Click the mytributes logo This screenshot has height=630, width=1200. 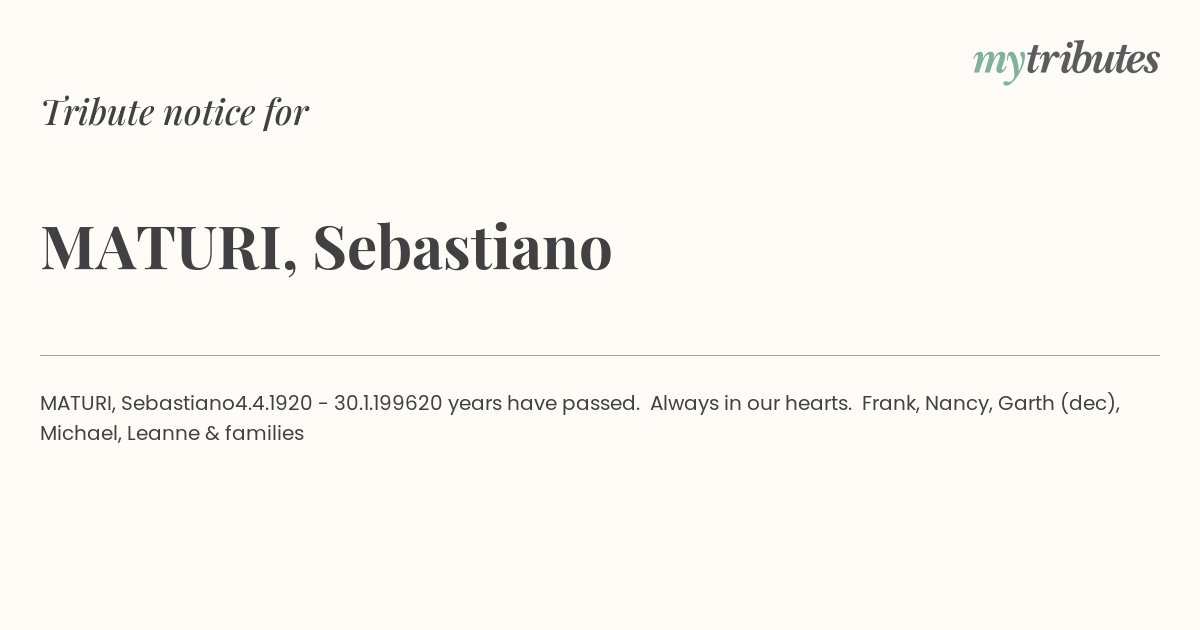1066,61
